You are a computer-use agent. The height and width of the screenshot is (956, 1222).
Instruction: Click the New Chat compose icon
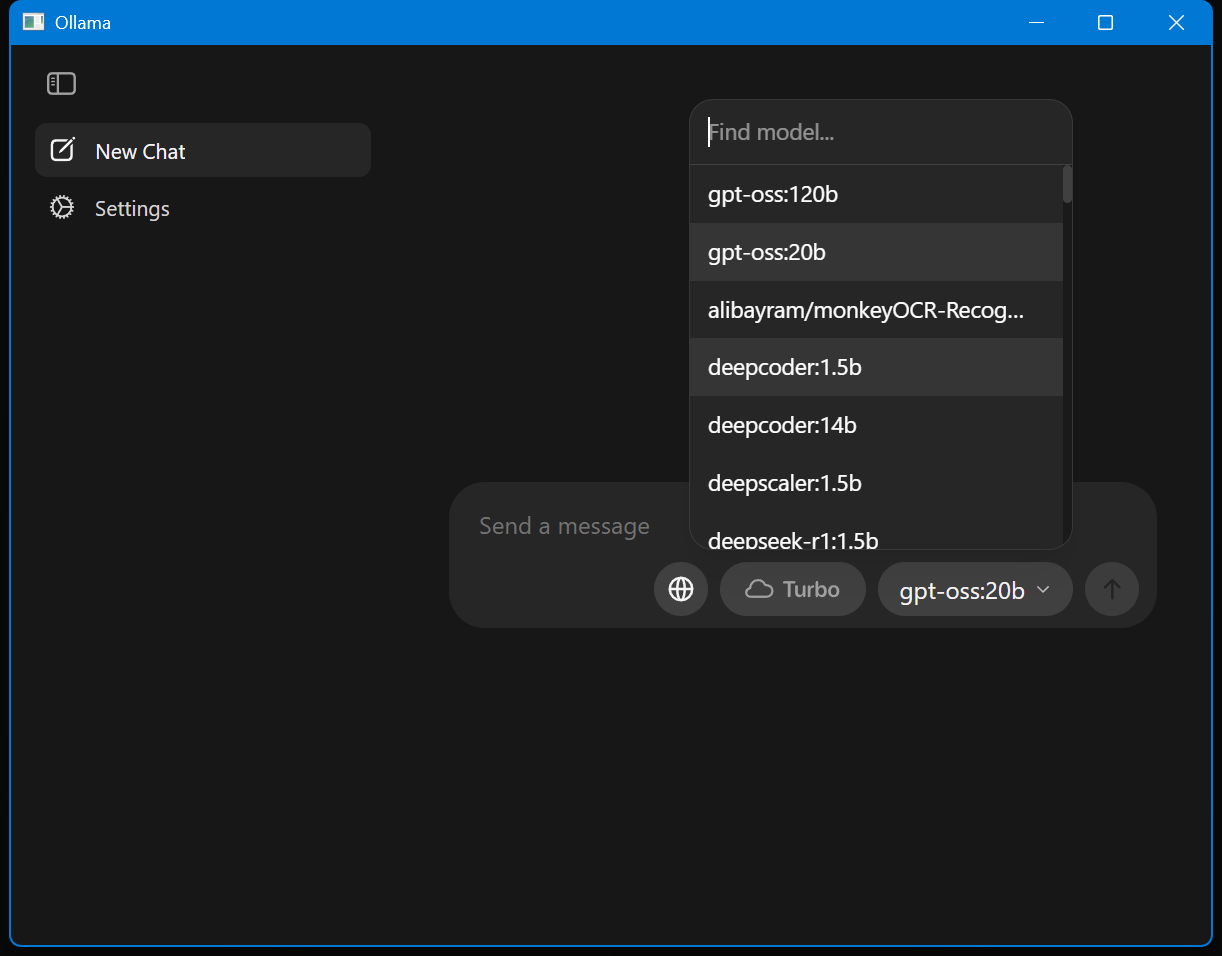[62, 151]
